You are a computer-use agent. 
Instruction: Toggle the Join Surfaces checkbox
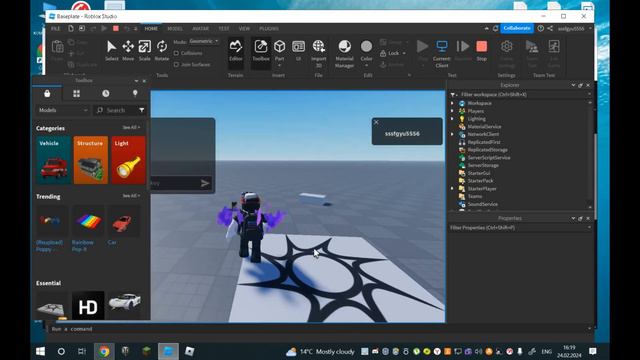pos(176,64)
